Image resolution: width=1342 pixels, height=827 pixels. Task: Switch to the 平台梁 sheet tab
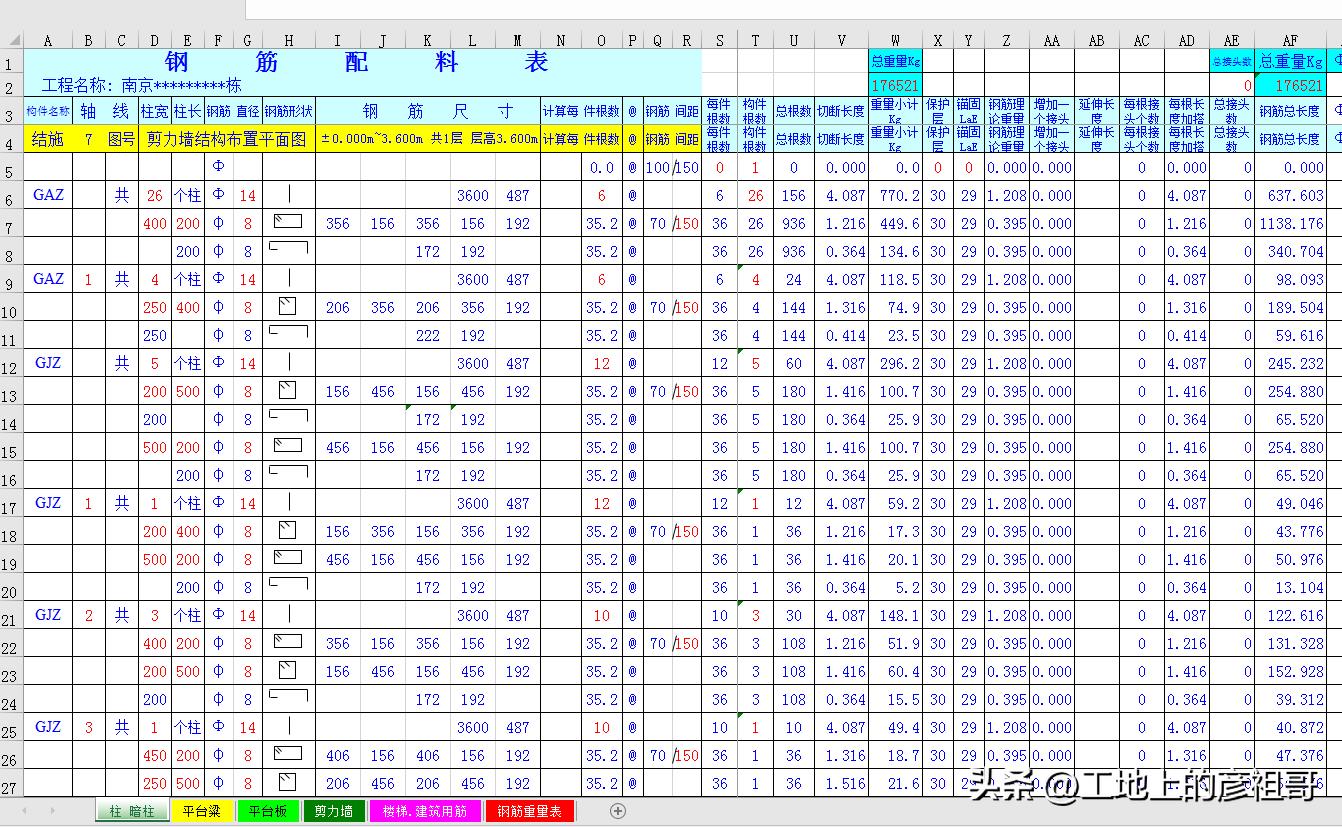click(x=201, y=811)
